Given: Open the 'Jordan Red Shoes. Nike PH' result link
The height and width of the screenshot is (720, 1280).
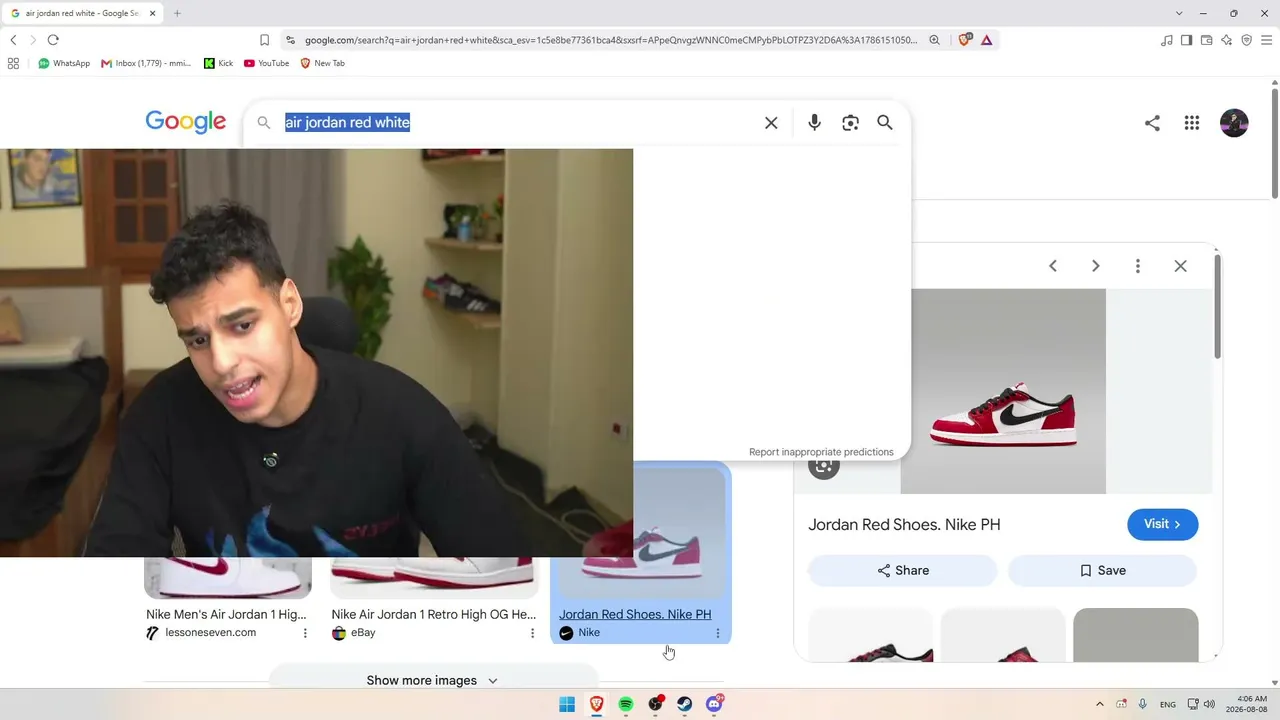Looking at the screenshot, I should tap(635, 615).
